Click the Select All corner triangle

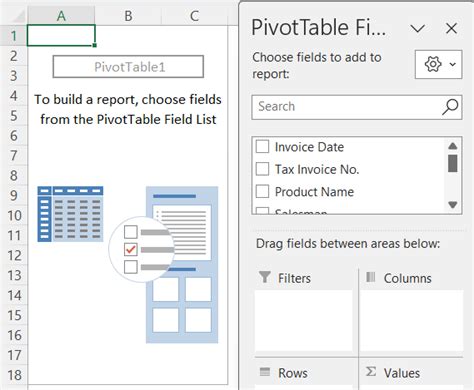click(x=17, y=16)
